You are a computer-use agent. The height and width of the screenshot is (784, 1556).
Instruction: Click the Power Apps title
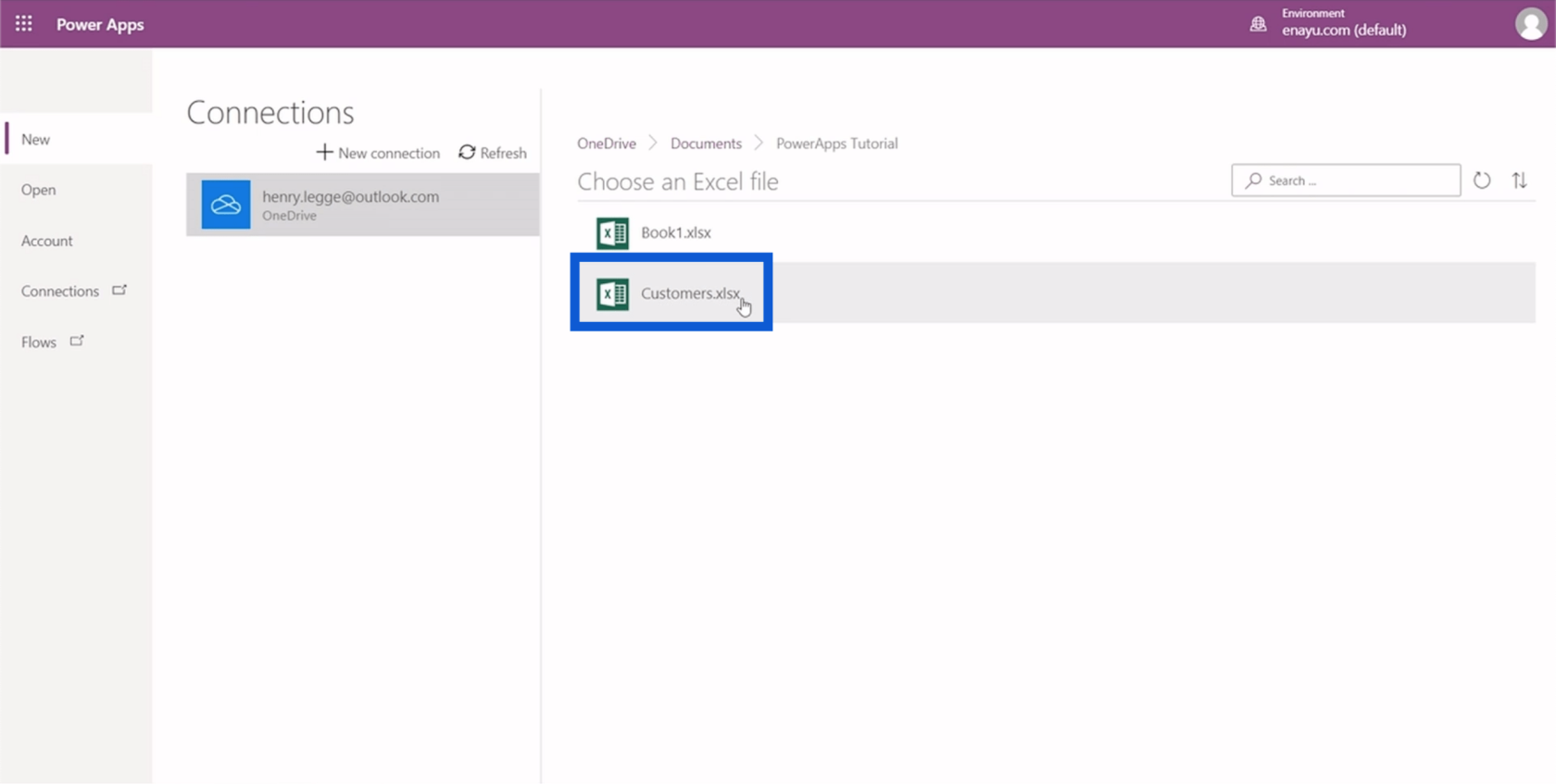point(100,25)
